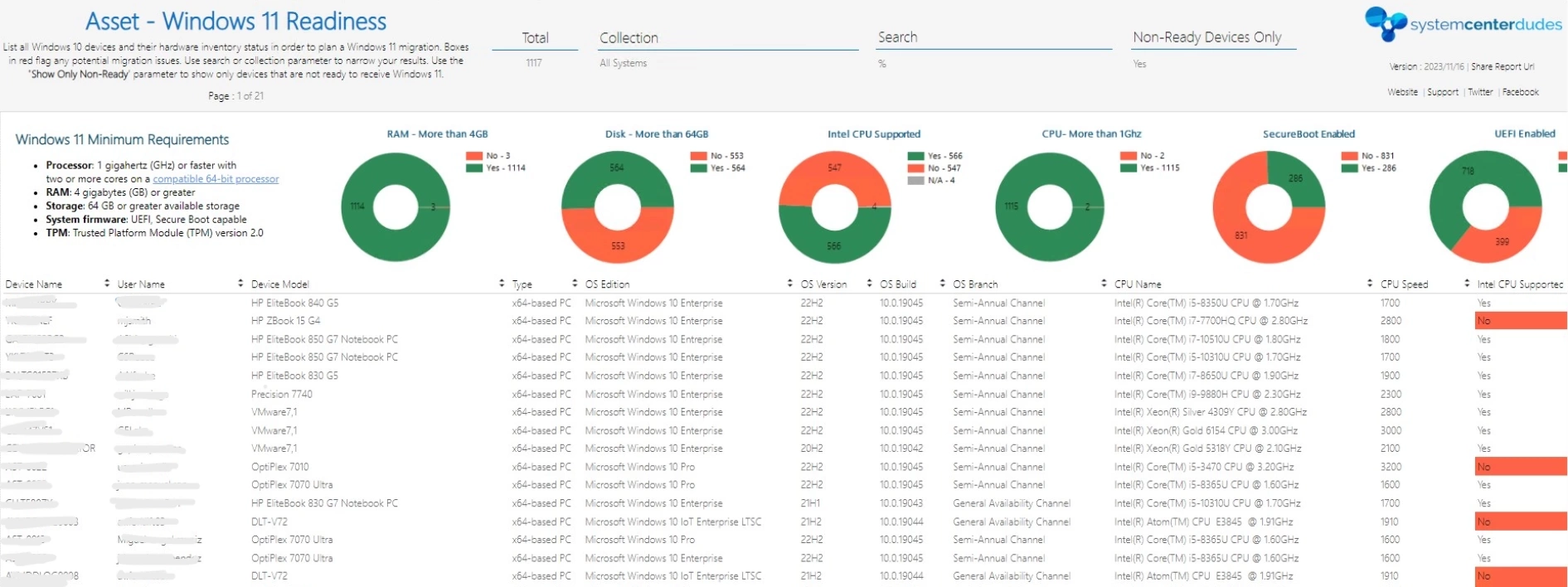Sort table by Device Name column
The width and height of the screenshot is (1568, 587).
coord(107,284)
